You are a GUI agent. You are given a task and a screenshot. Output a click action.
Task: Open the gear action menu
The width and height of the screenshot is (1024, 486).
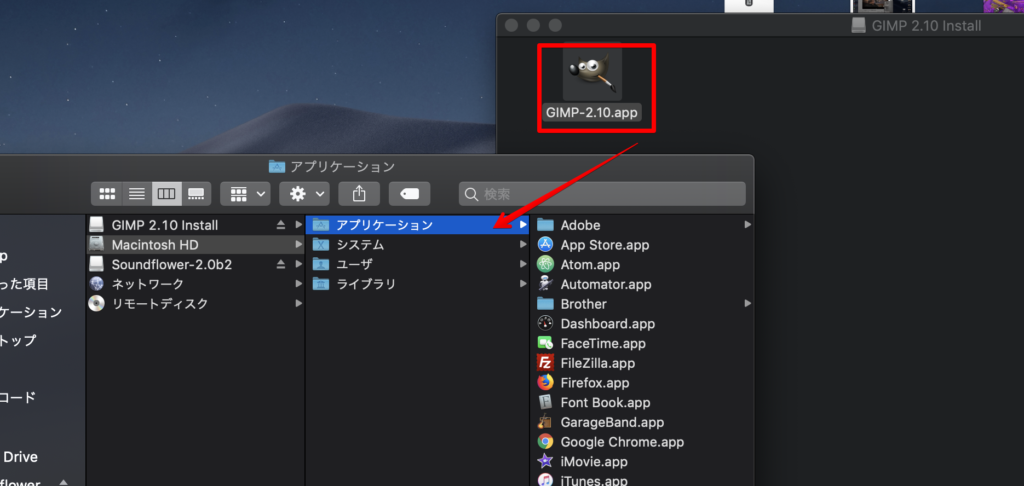coord(304,193)
